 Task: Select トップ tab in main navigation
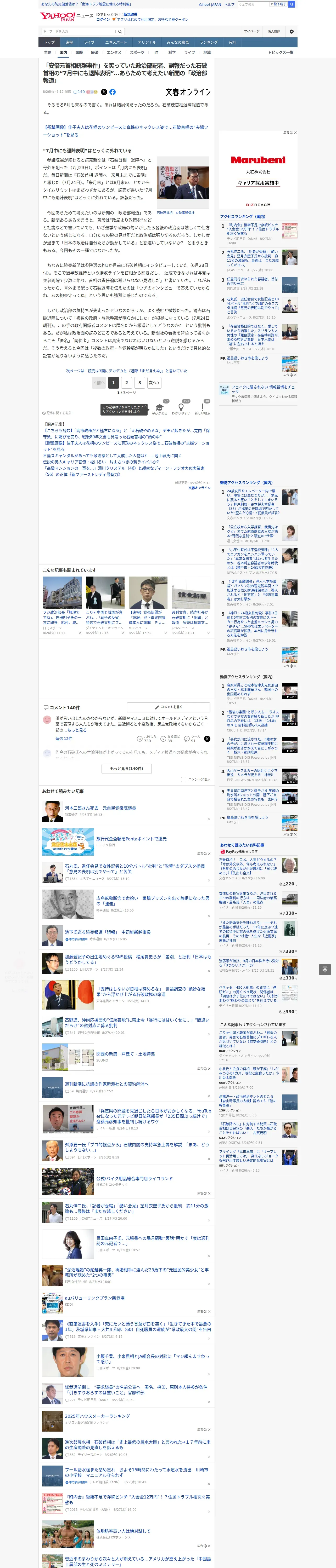[49, 43]
